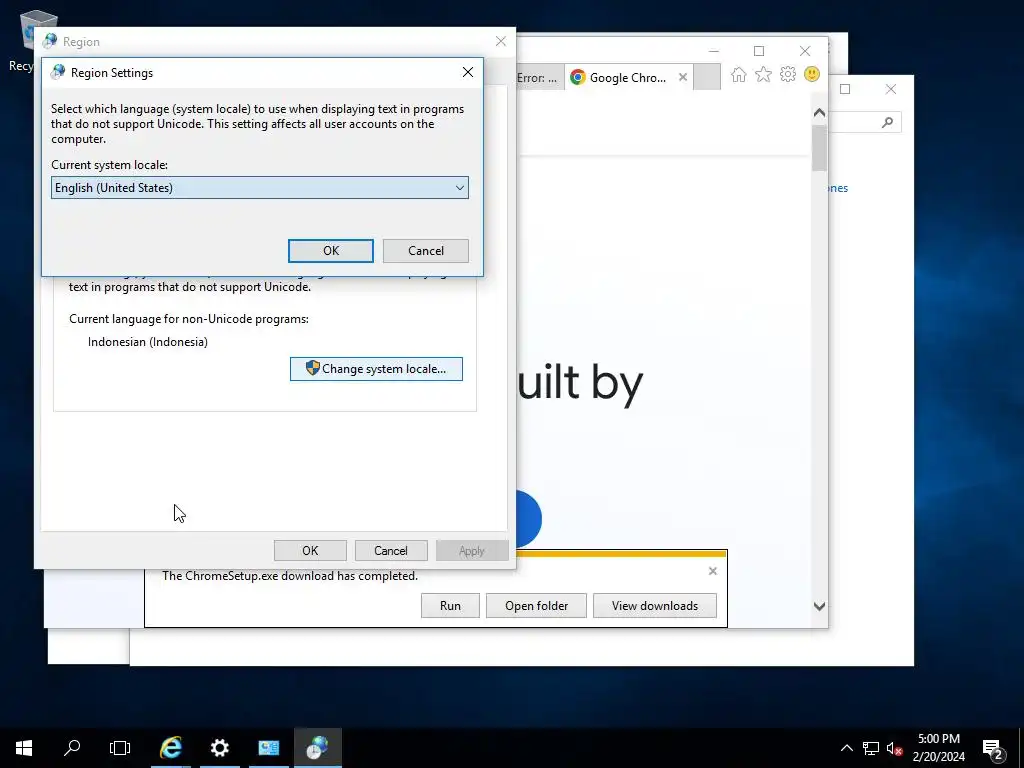Open Task View on taskbar
This screenshot has width=1024, height=768.
pyautogui.click(x=120, y=748)
